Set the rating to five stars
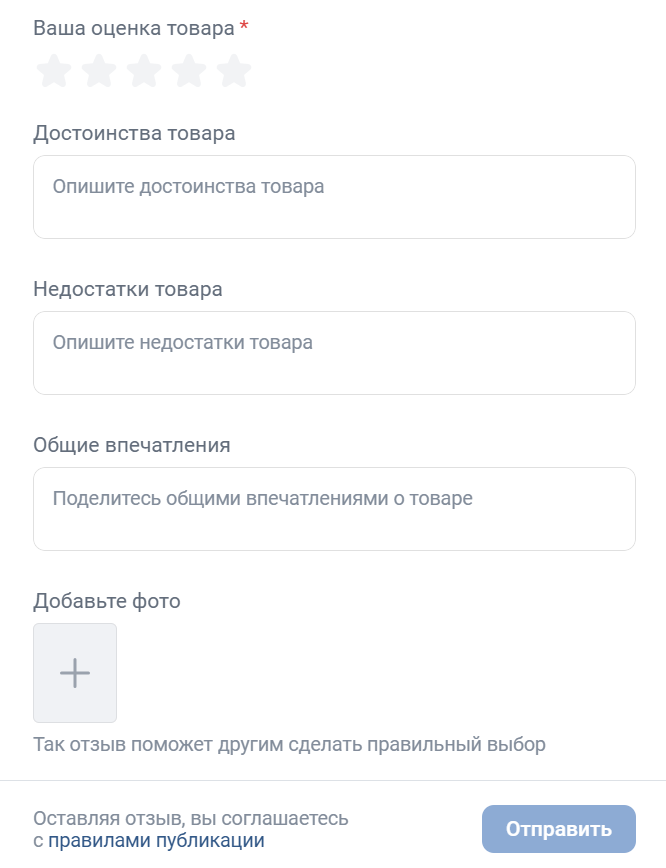 (234, 71)
